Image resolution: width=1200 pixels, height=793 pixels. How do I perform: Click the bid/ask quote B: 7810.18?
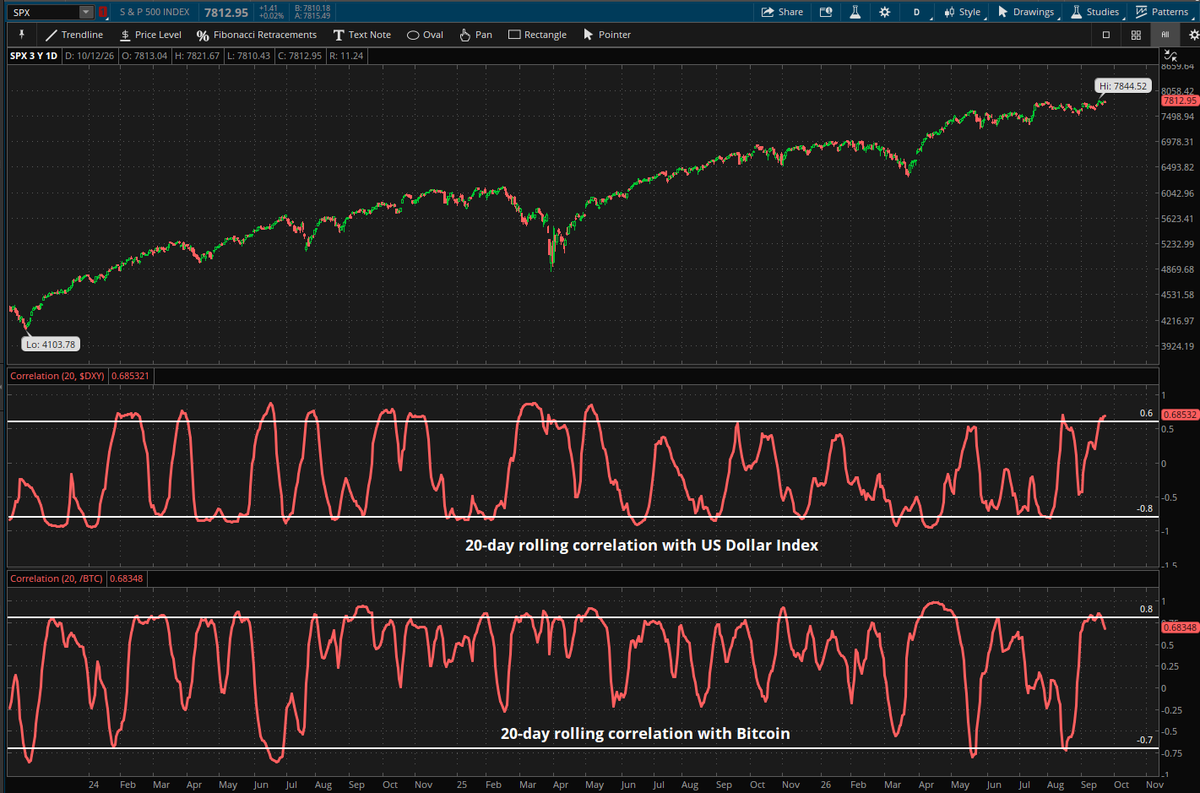pyautogui.click(x=311, y=8)
